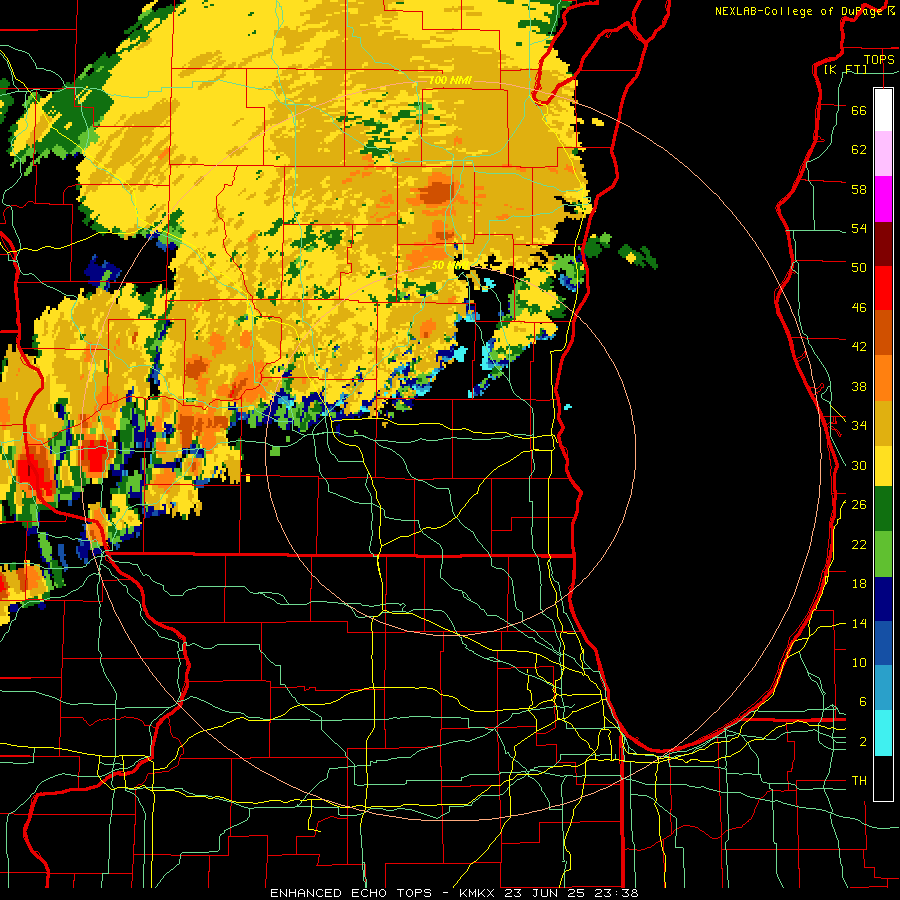Select the 58 value on legend scale
The width and height of the screenshot is (900, 900).
[x=859, y=189]
